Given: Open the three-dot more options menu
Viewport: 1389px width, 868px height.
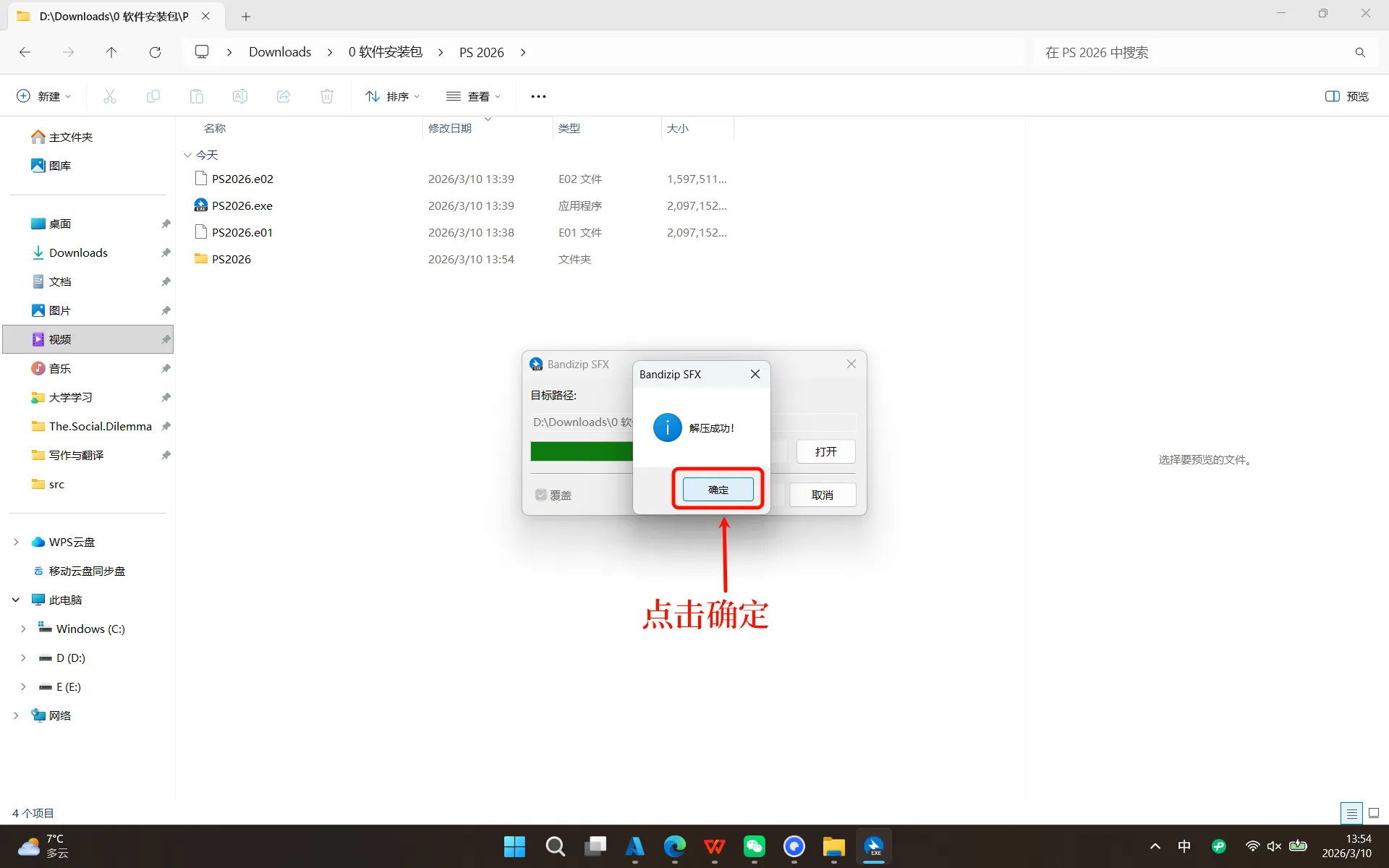Looking at the screenshot, I should pos(538,96).
